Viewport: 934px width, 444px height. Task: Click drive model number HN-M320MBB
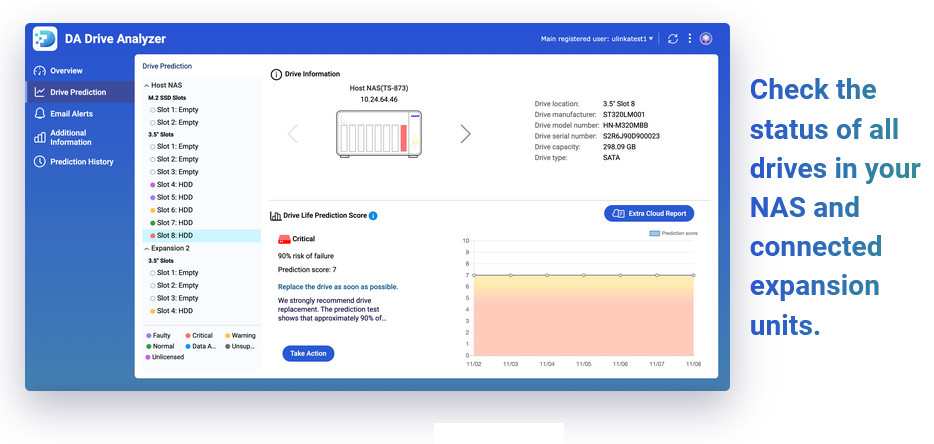point(625,126)
